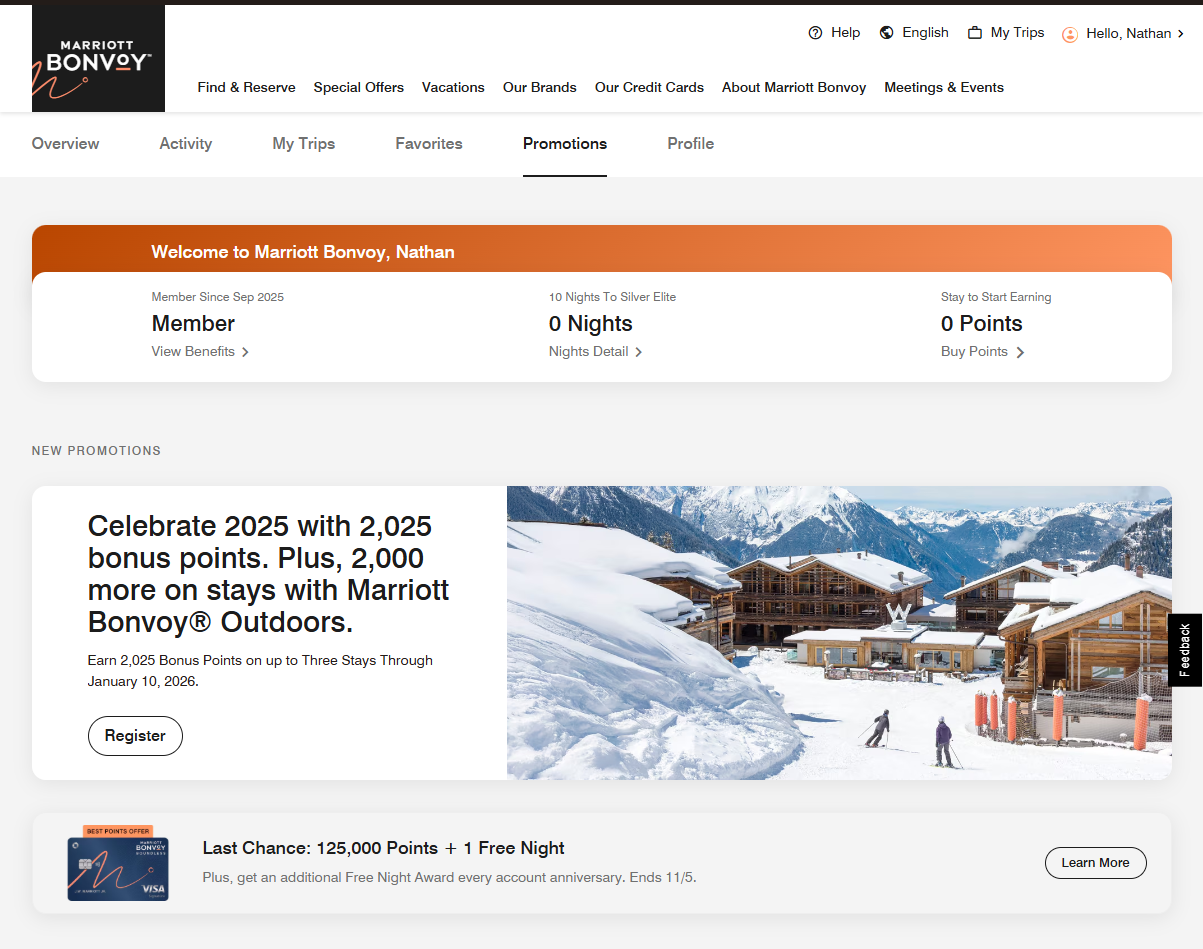
Task: Click the Help question mark icon
Action: coord(815,33)
